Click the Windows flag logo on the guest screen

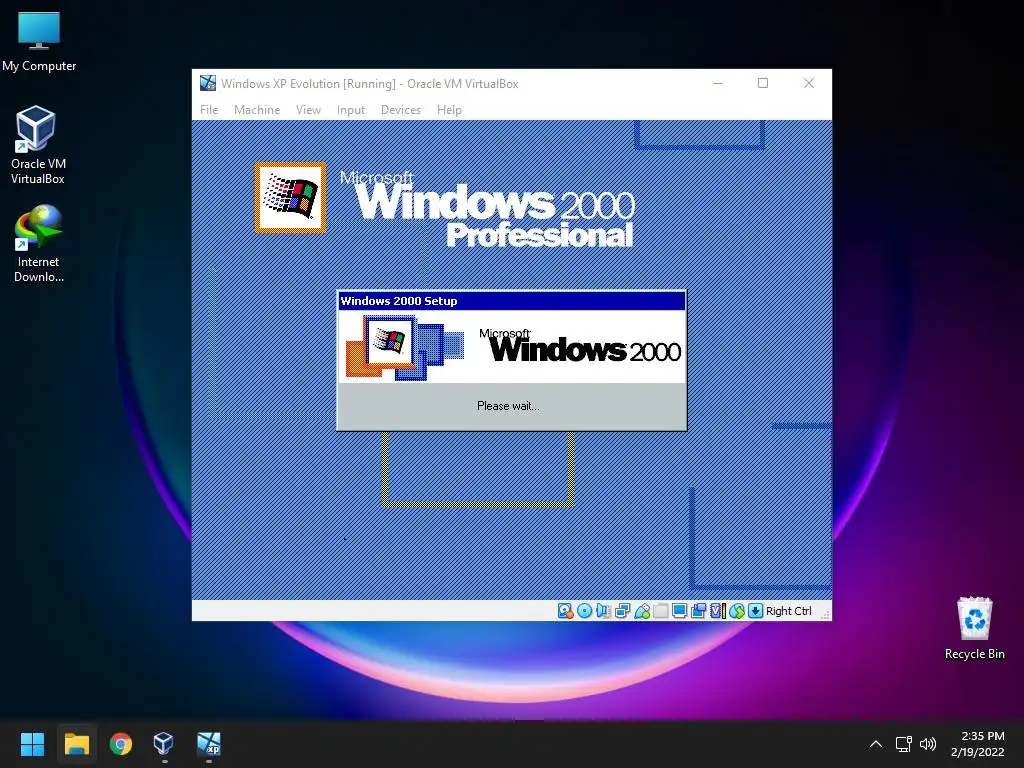coord(290,197)
